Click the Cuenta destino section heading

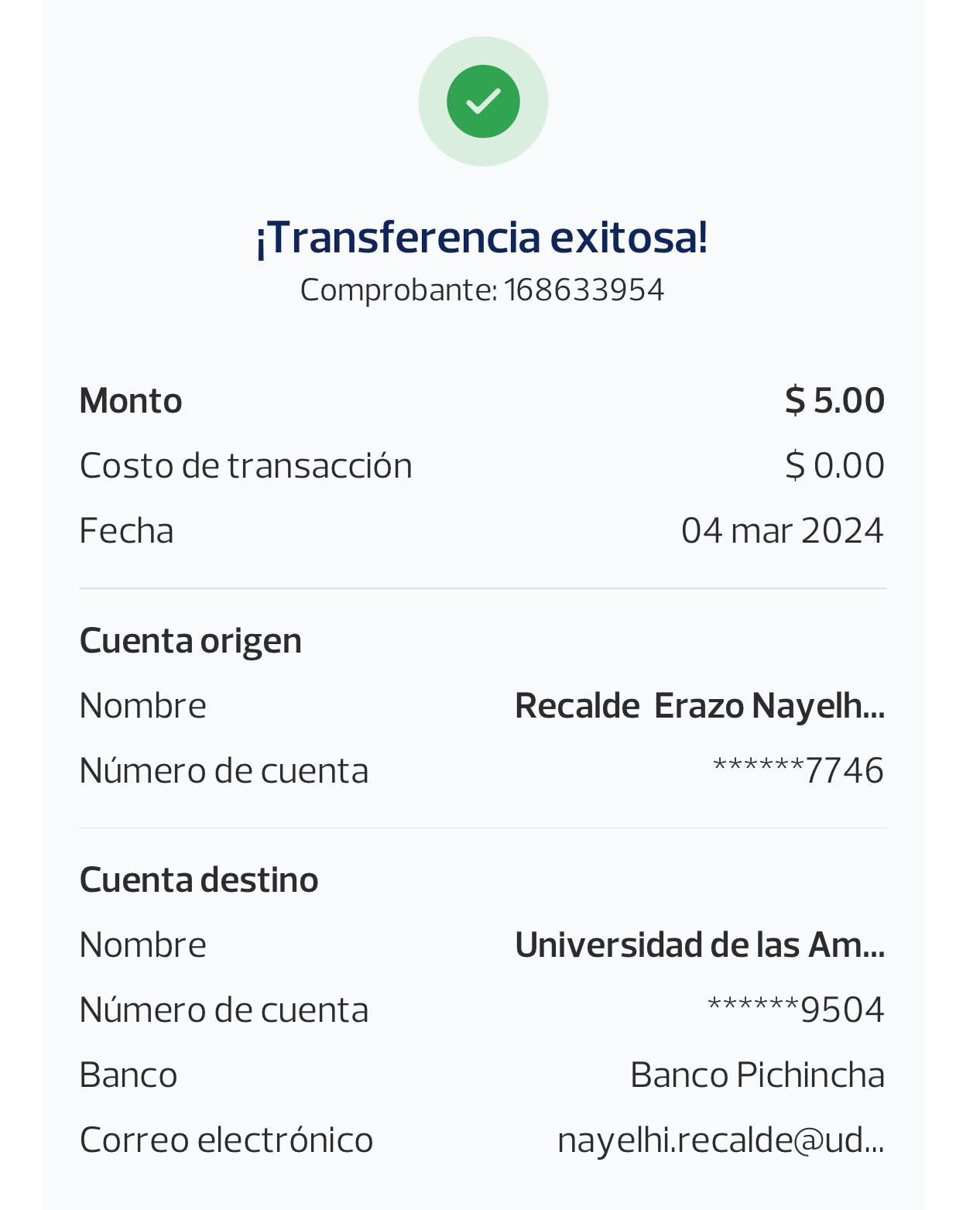pyautogui.click(x=199, y=880)
